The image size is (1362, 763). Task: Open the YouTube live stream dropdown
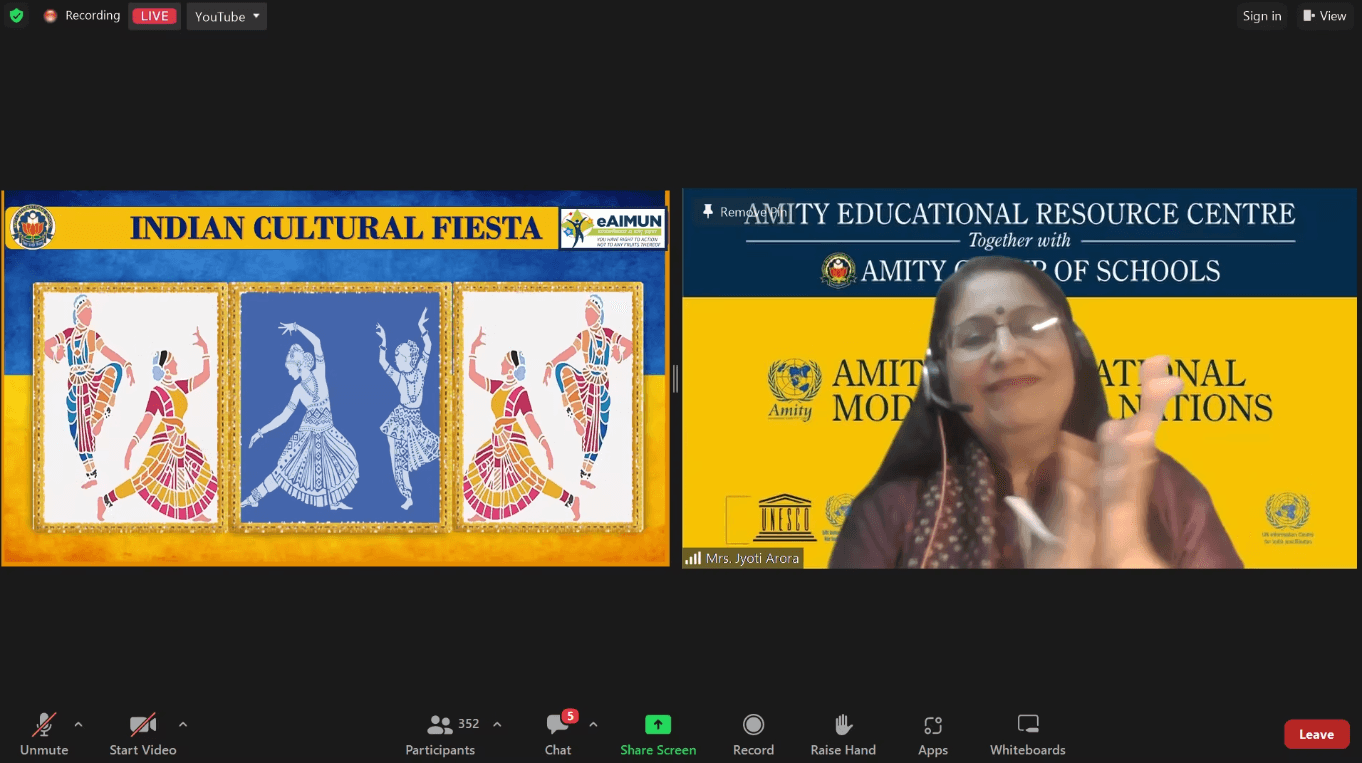[227, 16]
